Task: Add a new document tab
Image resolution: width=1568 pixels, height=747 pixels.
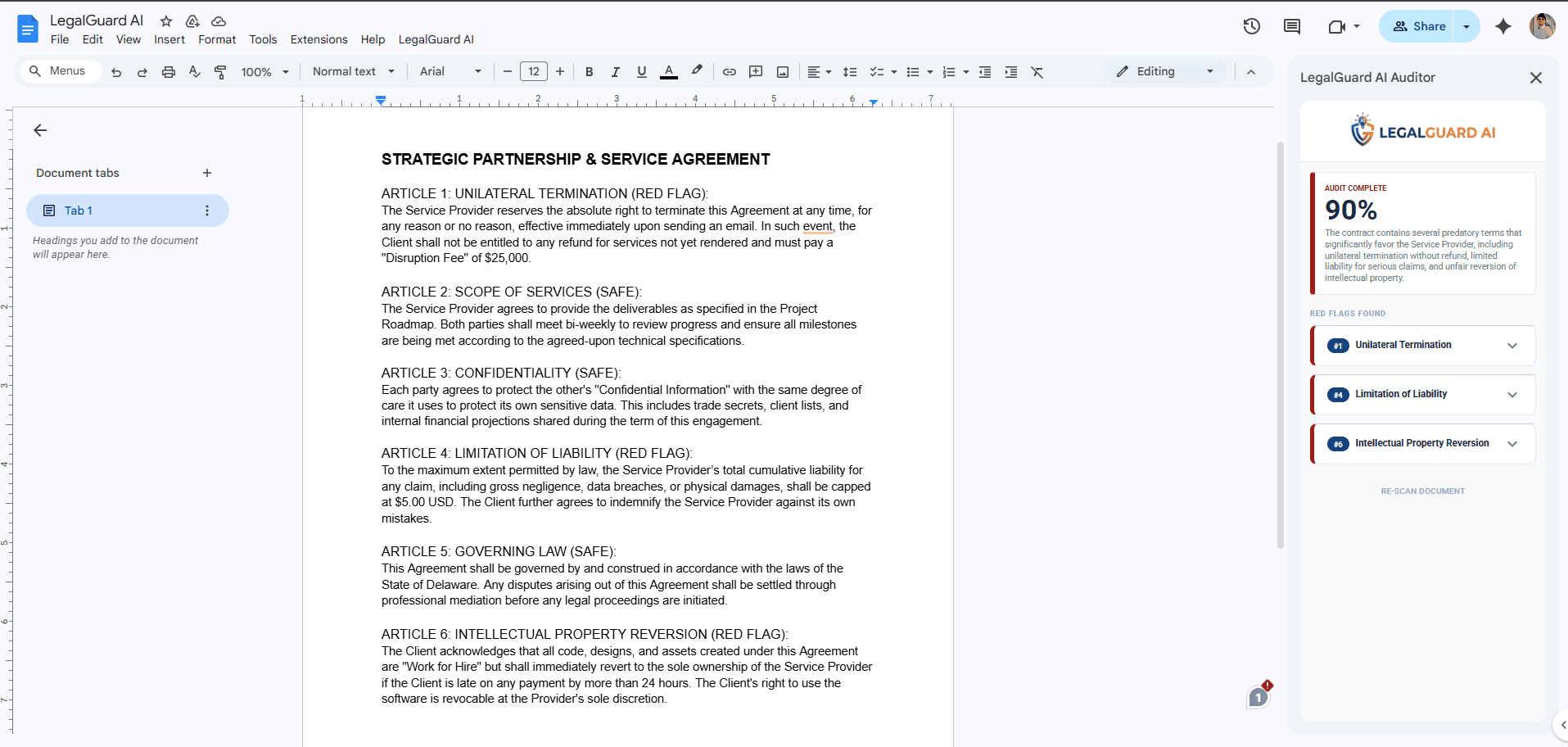Action: coord(207,173)
